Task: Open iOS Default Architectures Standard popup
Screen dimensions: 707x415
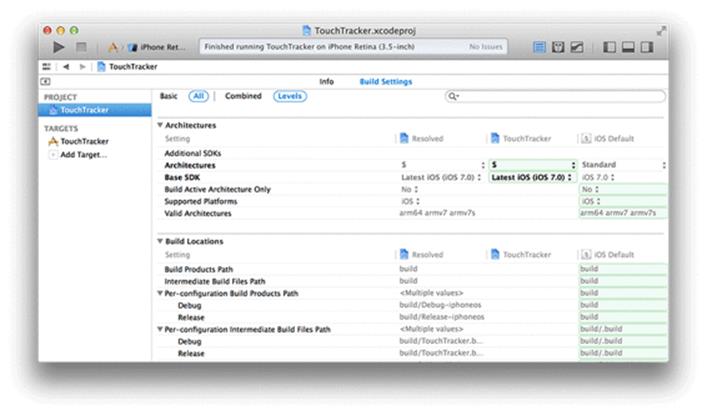Action: click(624, 165)
